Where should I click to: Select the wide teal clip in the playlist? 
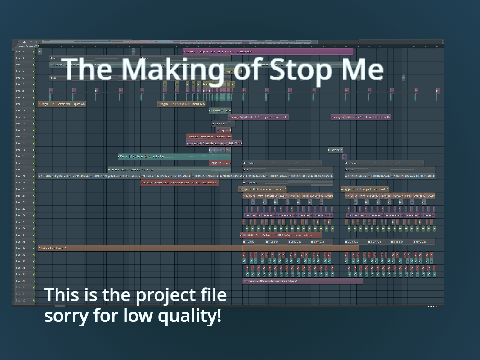(174, 156)
